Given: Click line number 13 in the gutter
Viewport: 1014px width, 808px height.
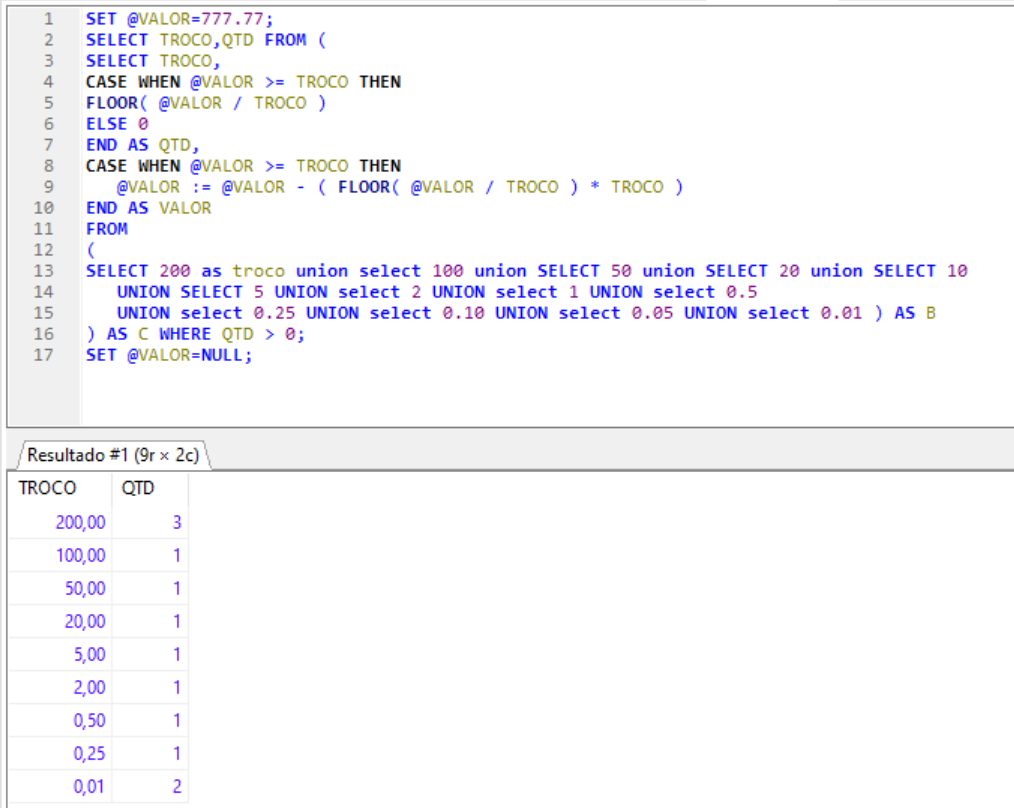Looking at the screenshot, I should pos(44,271).
